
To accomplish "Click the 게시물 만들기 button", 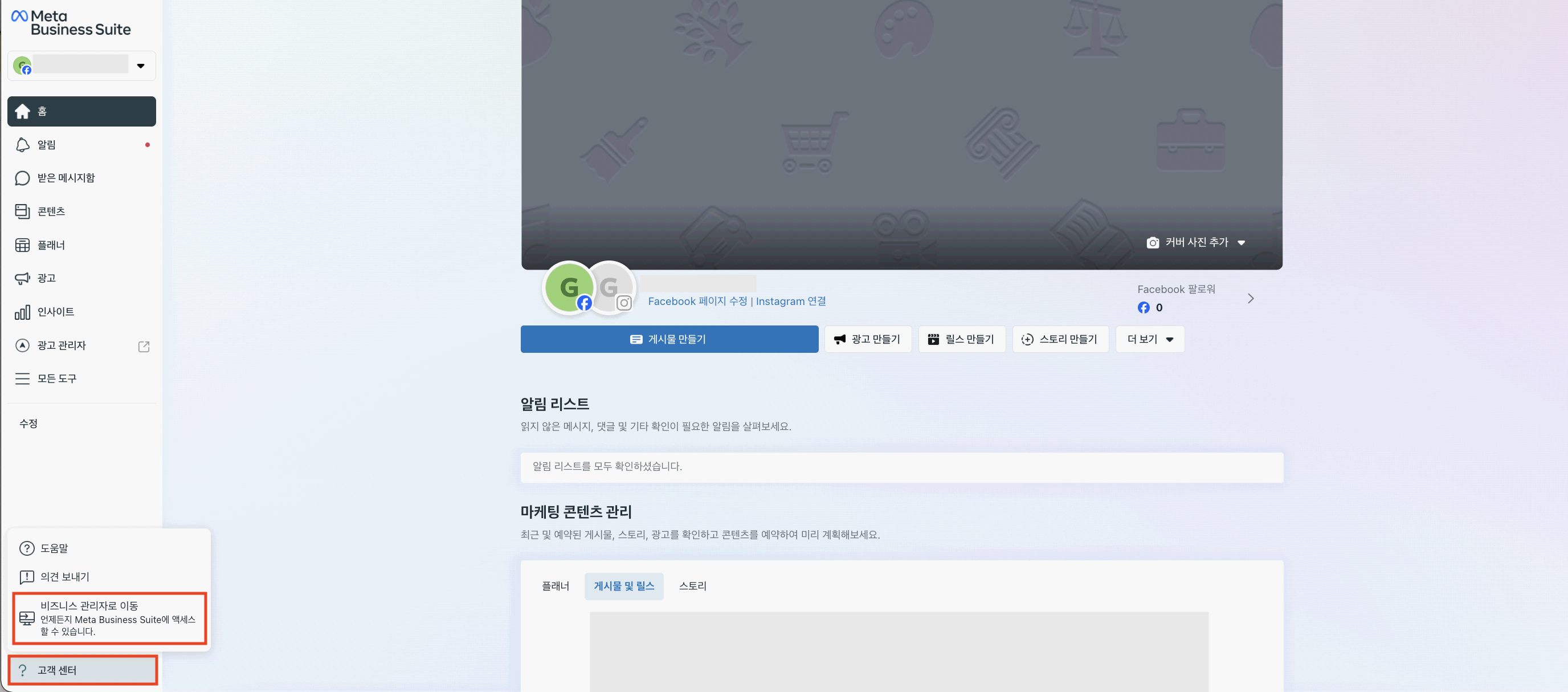I will (x=669, y=339).
